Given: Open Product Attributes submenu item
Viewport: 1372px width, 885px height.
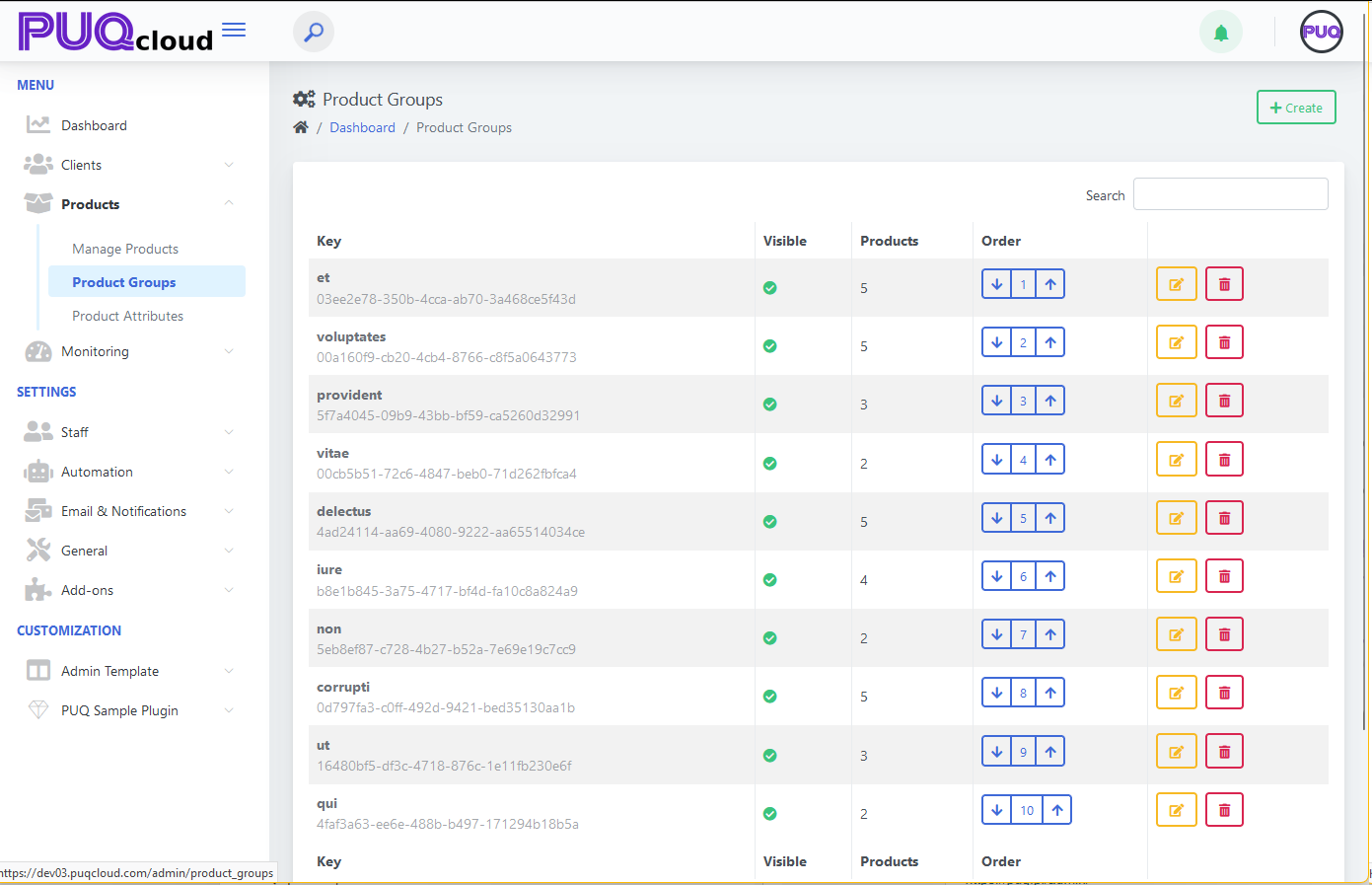Looking at the screenshot, I should pyautogui.click(x=147, y=316).
